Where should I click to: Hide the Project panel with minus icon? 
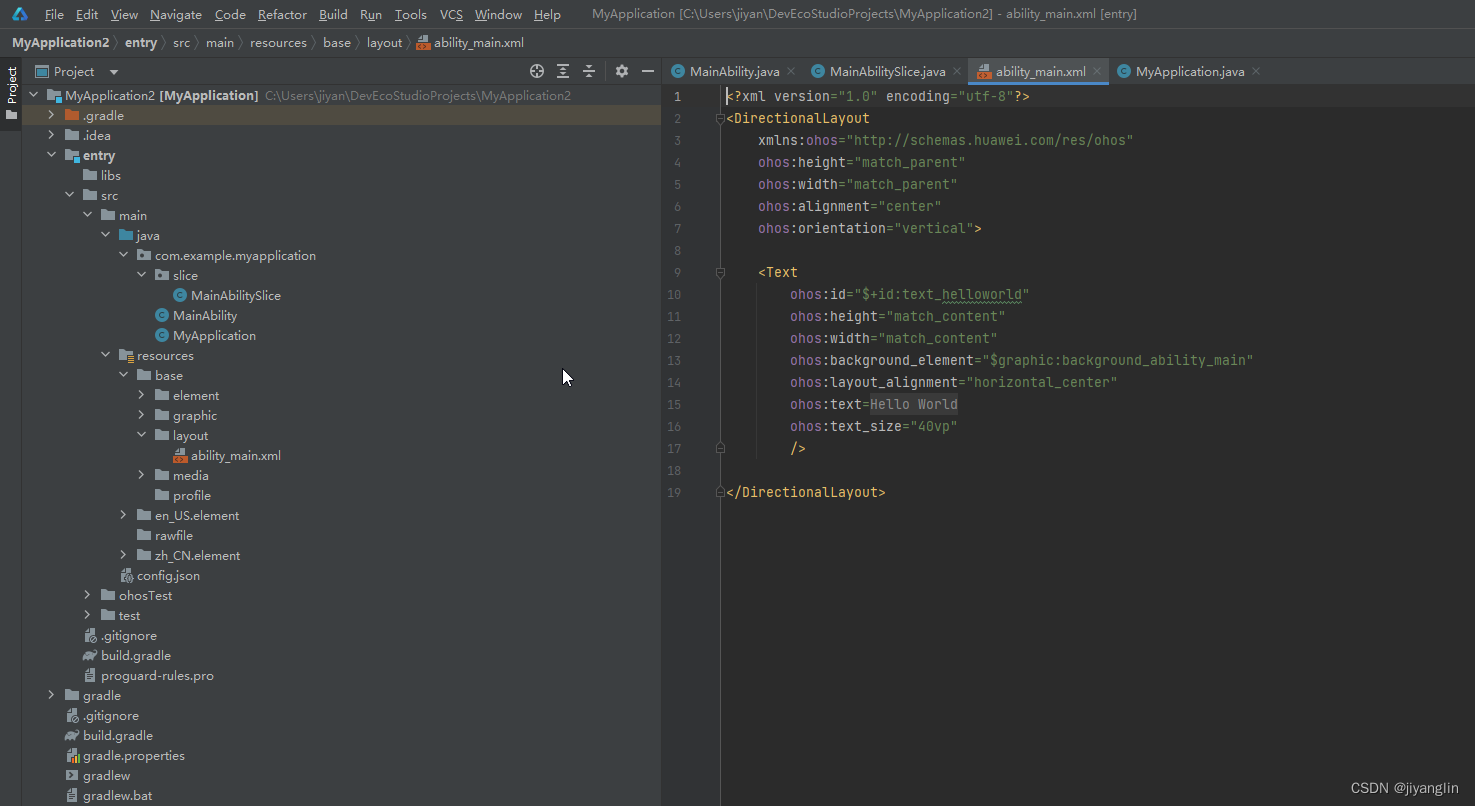648,71
